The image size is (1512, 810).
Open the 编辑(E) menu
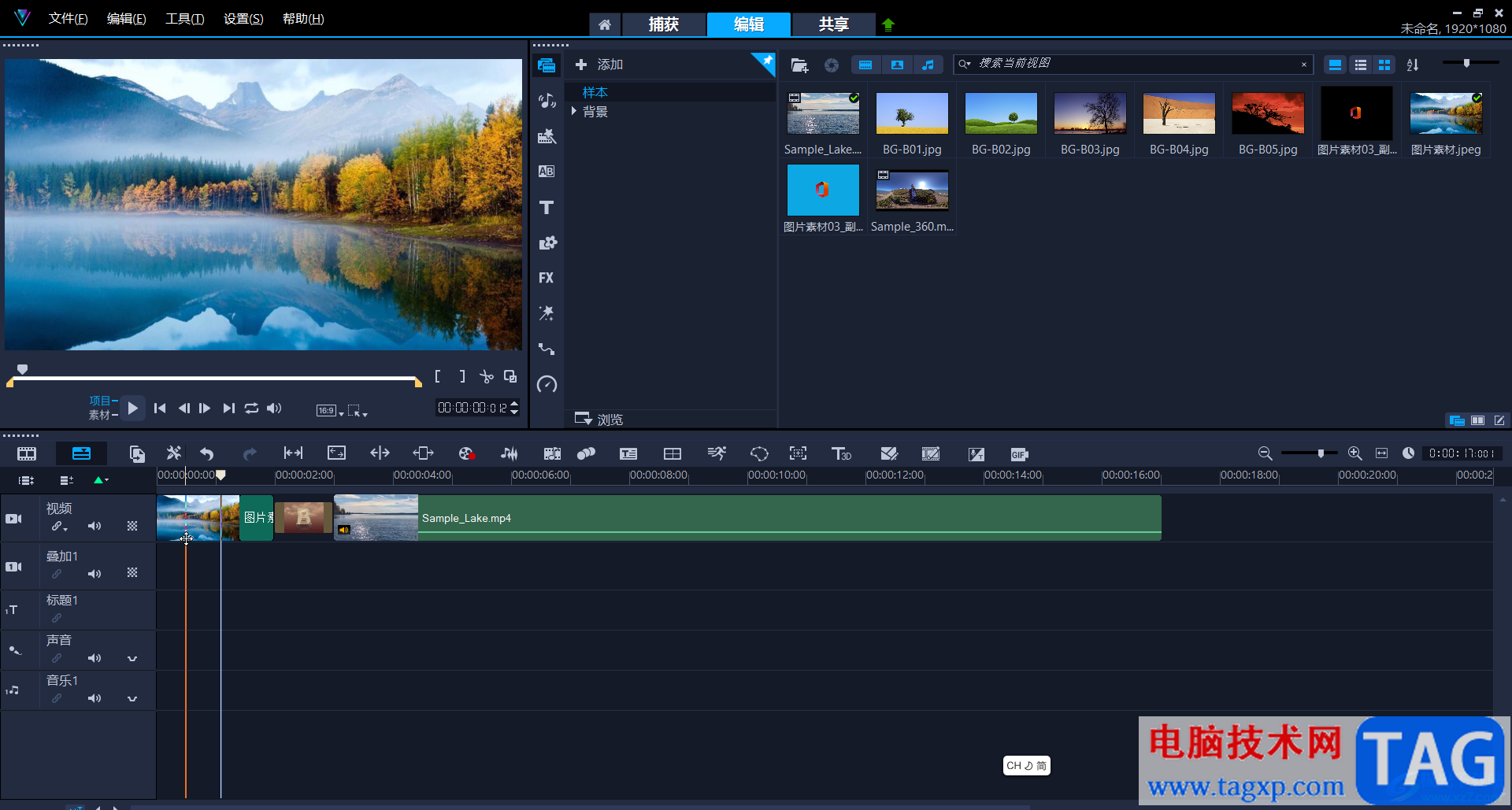click(x=127, y=19)
